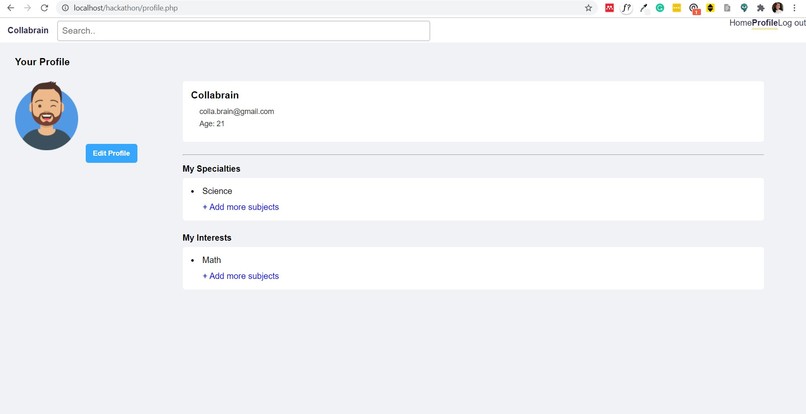This screenshot has width=806, height=414.
Task: Focus the Search input field
Action: click(x=243, y=30)
